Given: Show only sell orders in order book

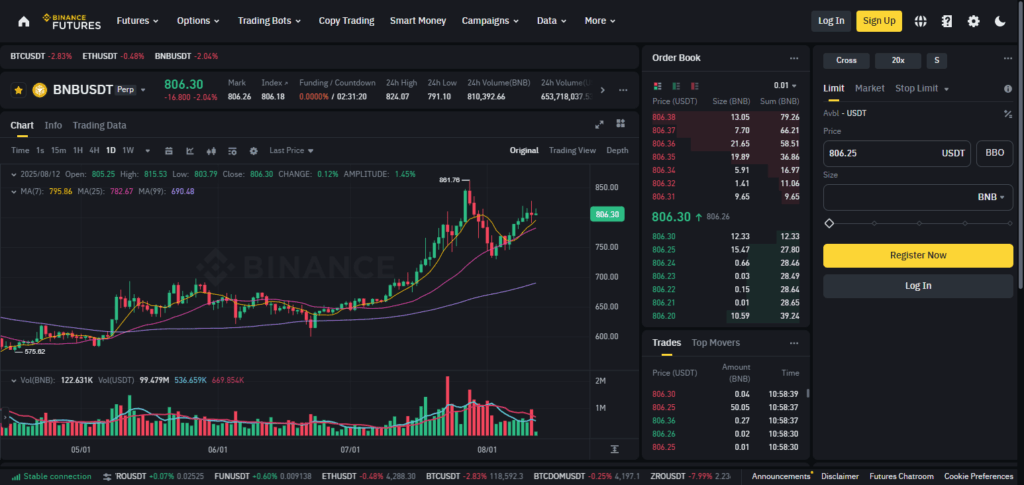Looking at the screenshot, I should tap(695, 86).
